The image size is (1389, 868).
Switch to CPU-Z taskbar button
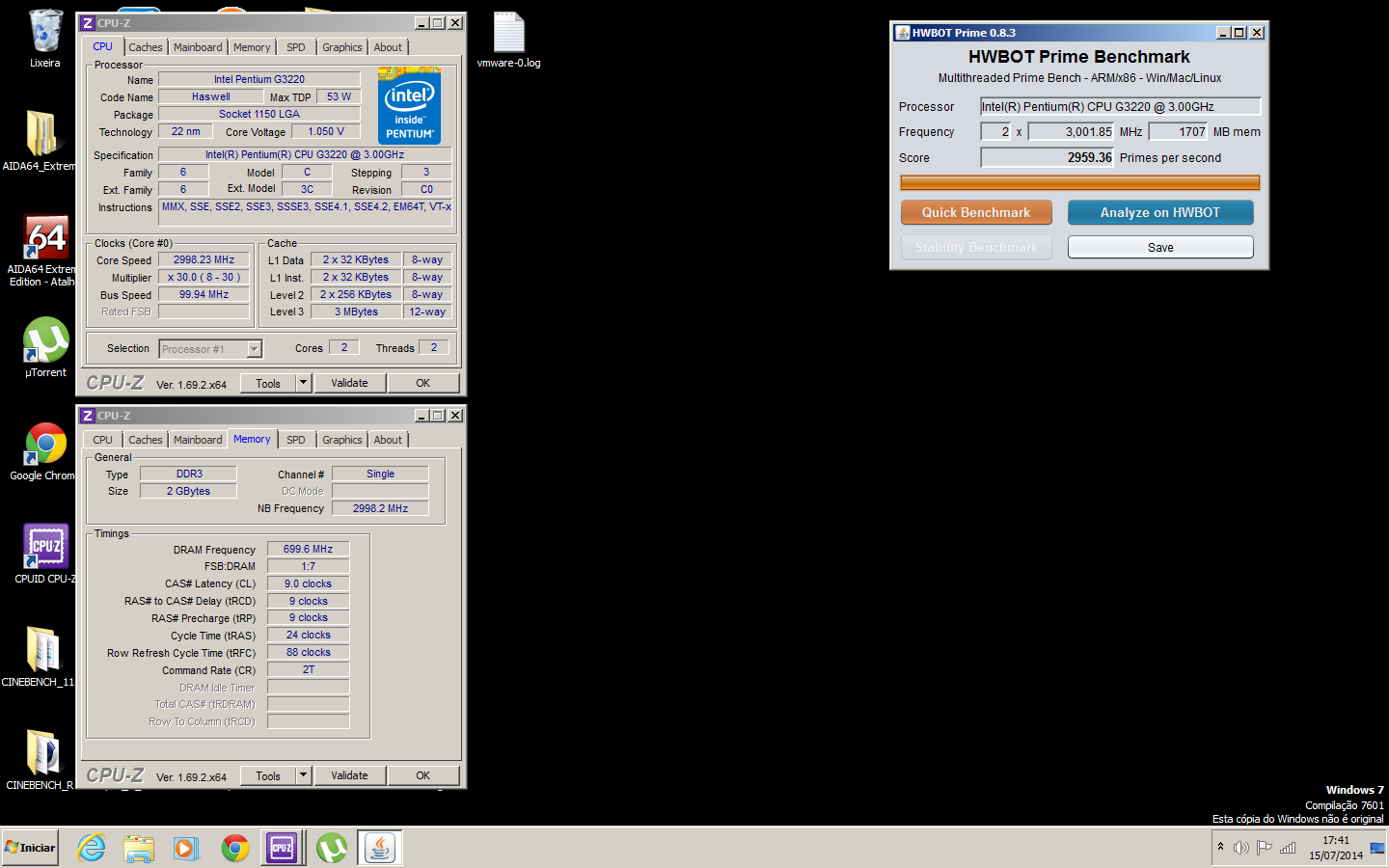(x=282, y=848)
